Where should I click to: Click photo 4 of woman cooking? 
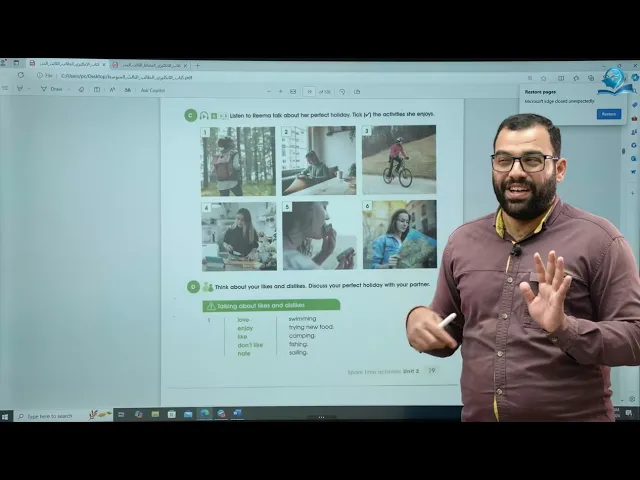point(239,236)
